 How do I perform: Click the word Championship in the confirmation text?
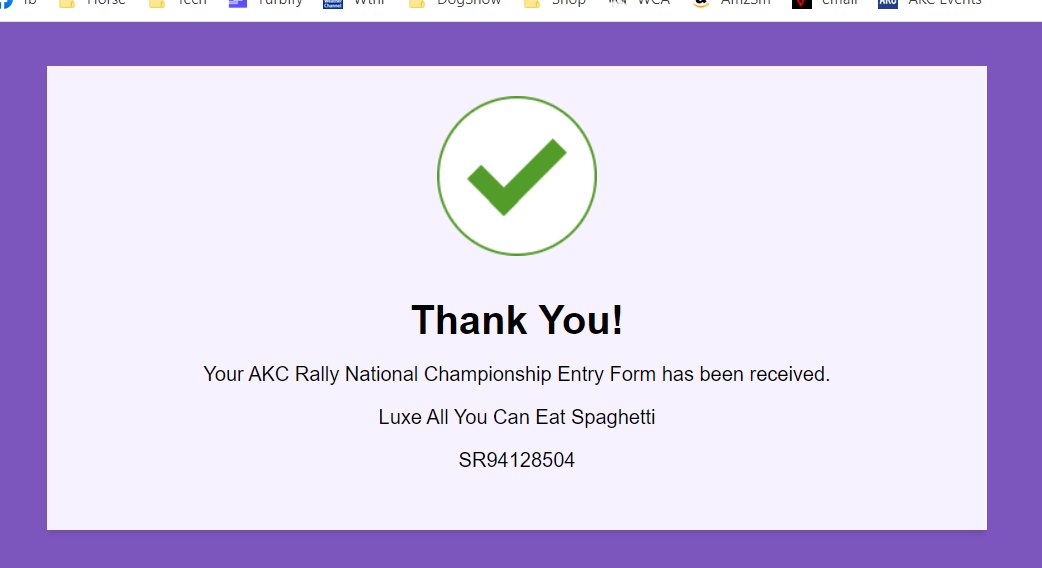(x=488, y=374)
